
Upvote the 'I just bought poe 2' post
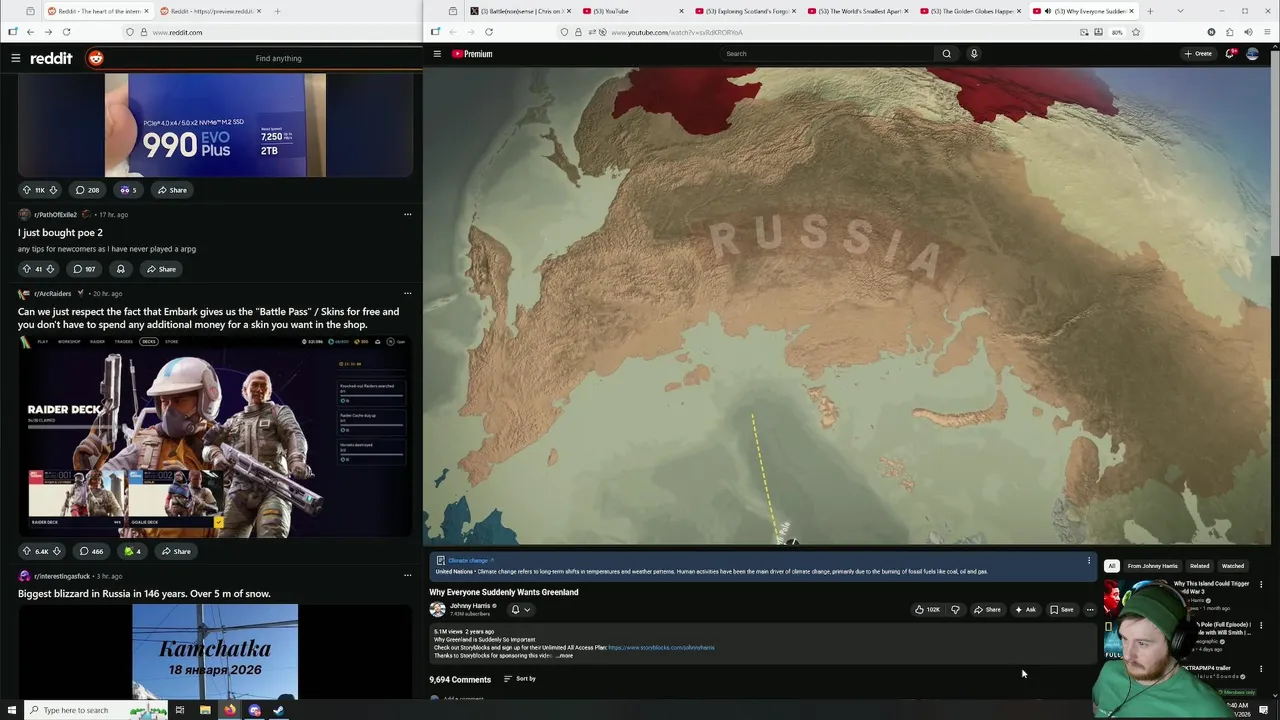tap(27, 269)
